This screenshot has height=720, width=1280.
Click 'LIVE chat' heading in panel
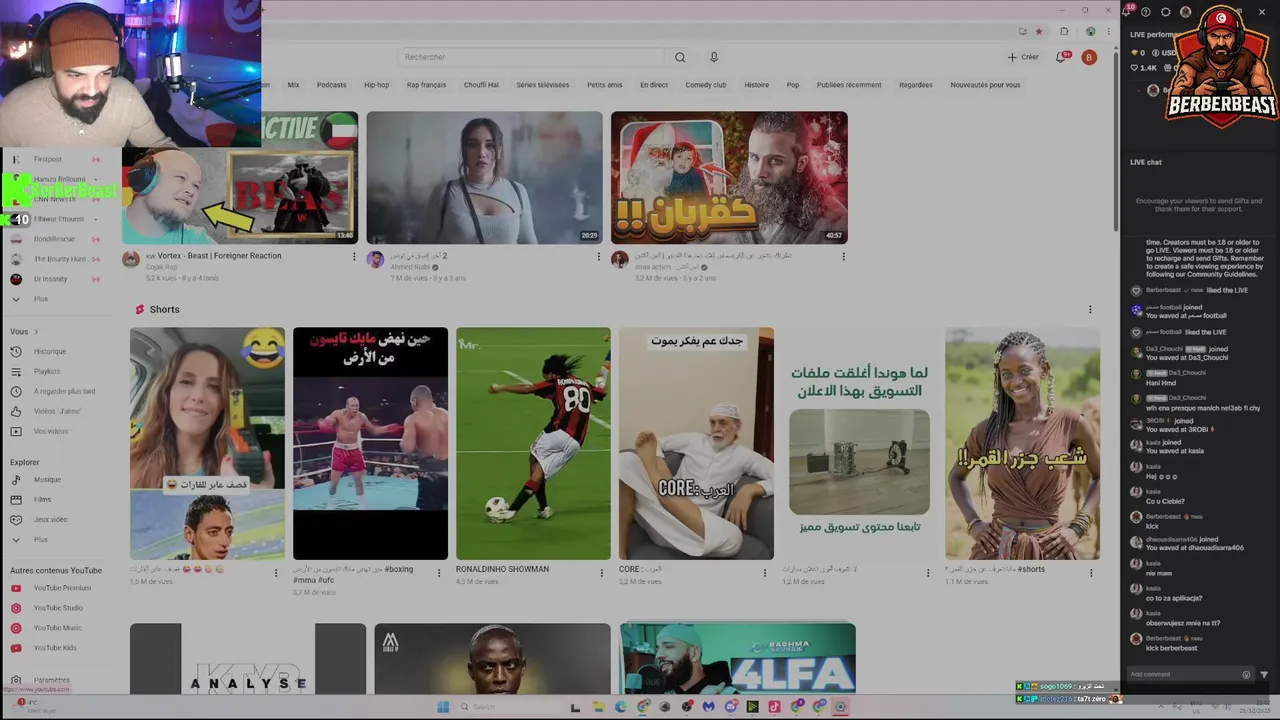coord(1146,162)
